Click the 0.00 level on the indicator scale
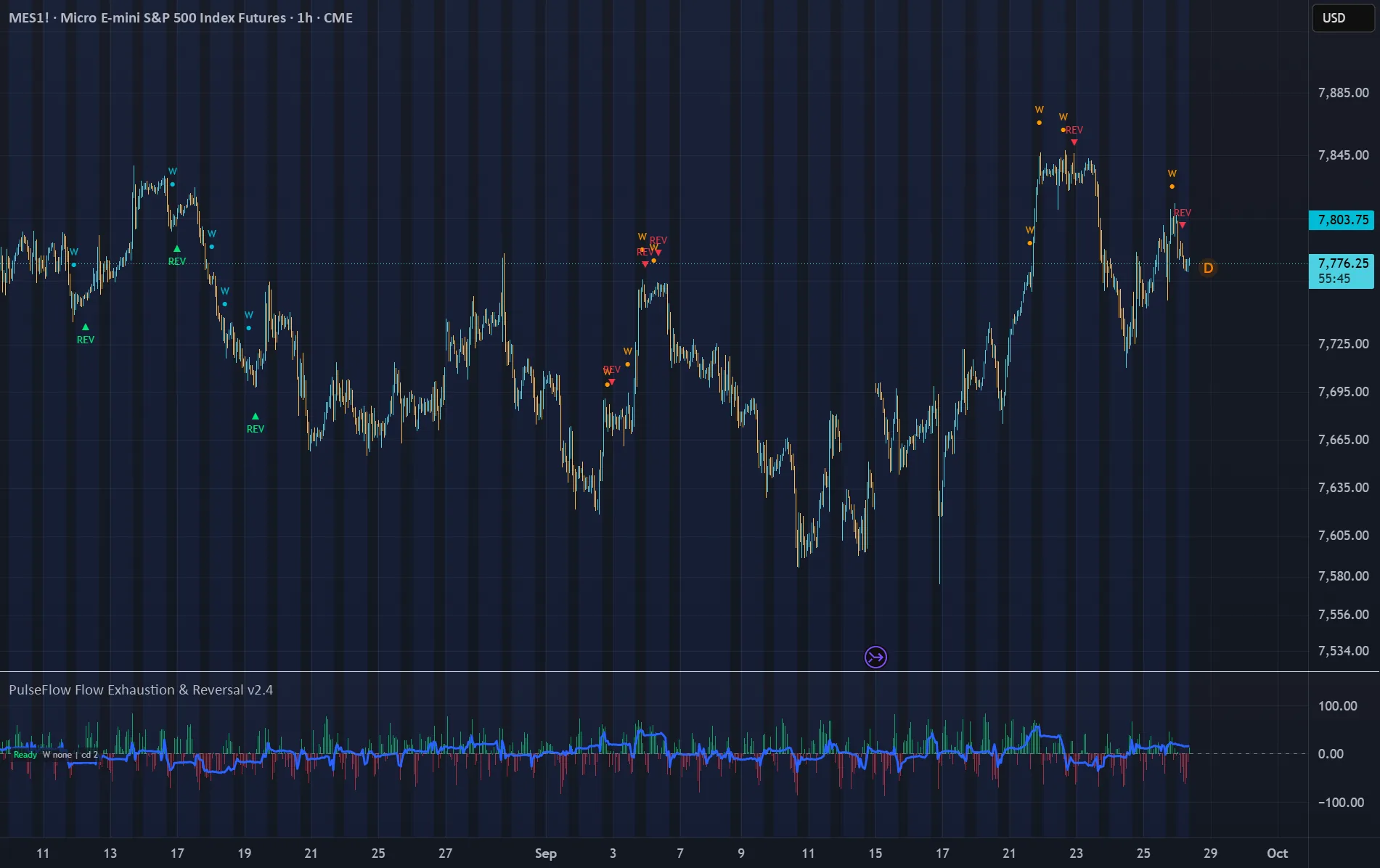This screenshot has height=868, width=1380. (1331, 754)
